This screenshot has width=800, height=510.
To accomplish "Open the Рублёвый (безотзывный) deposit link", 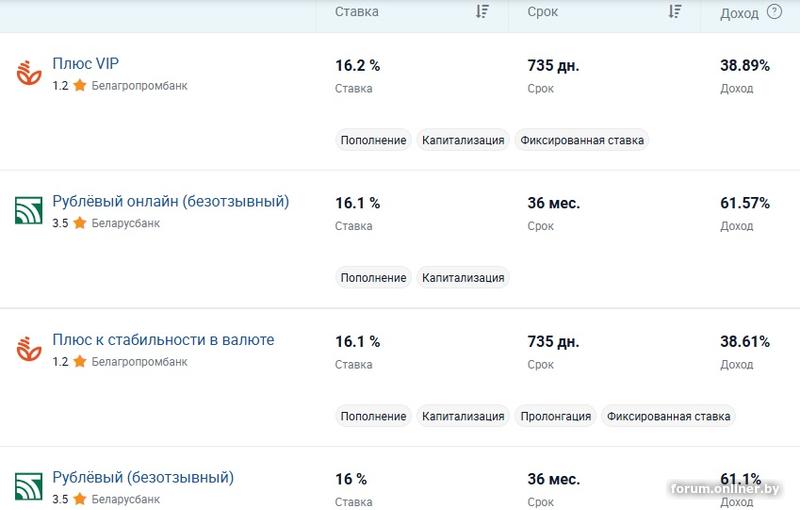I will point(143,478).
